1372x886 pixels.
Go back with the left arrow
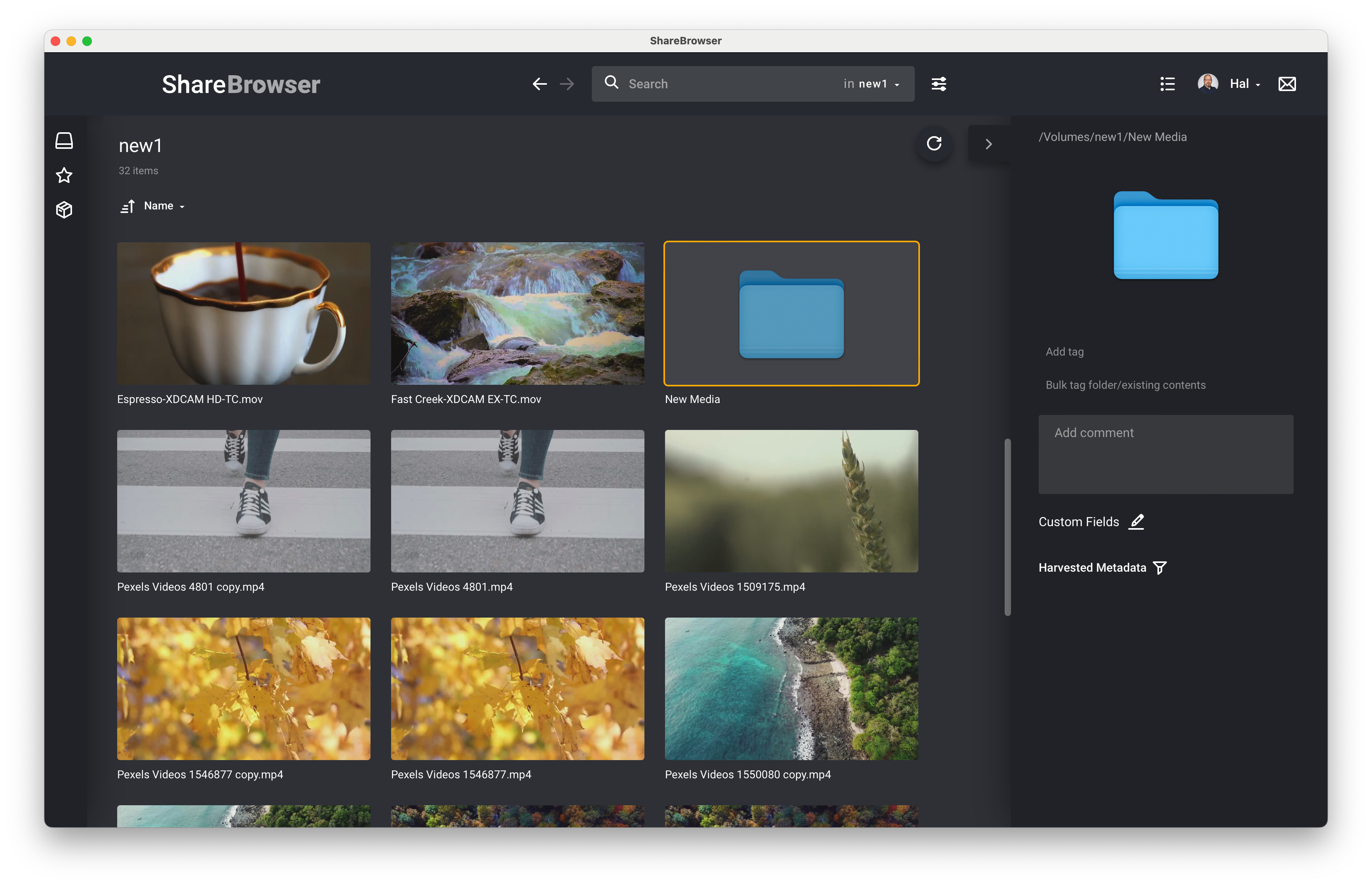pos(539,84)
